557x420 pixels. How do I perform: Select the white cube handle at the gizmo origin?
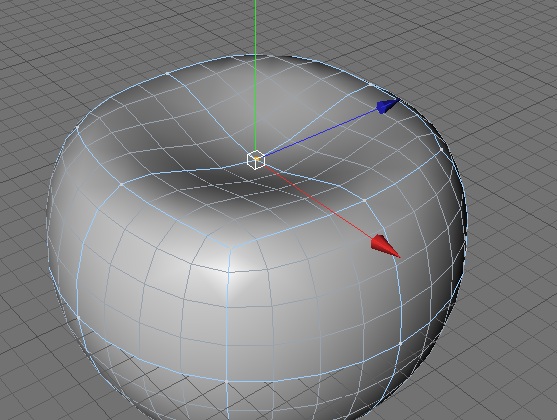[256, 160]
